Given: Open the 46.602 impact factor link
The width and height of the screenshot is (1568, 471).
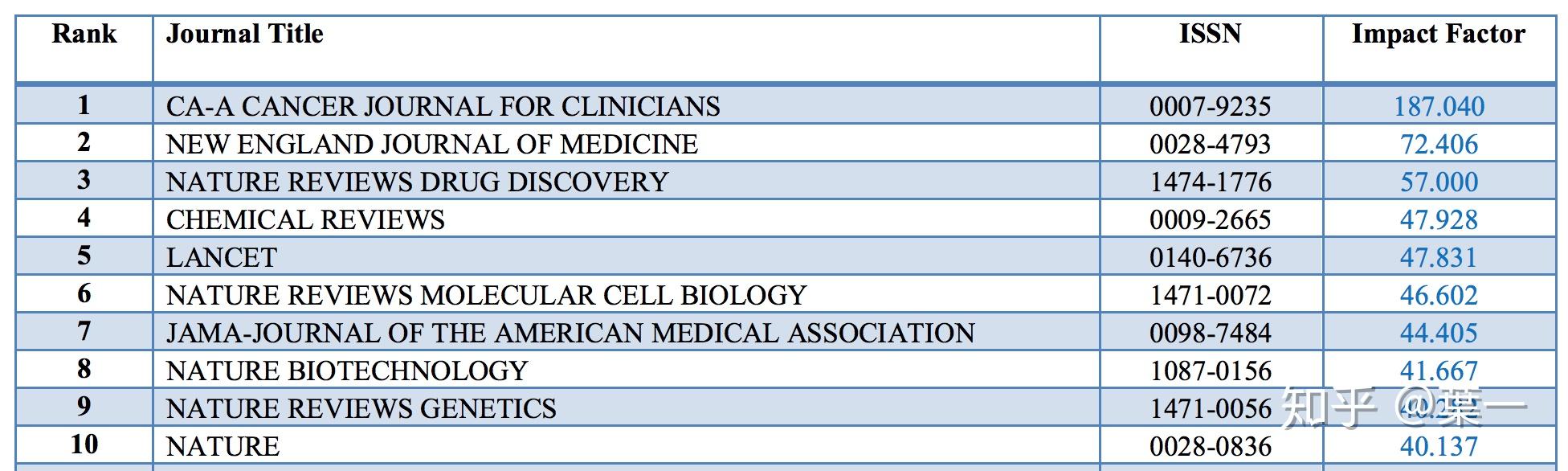Looking at the screenshot, I should pyautogui.click(x=1439, y=295).
